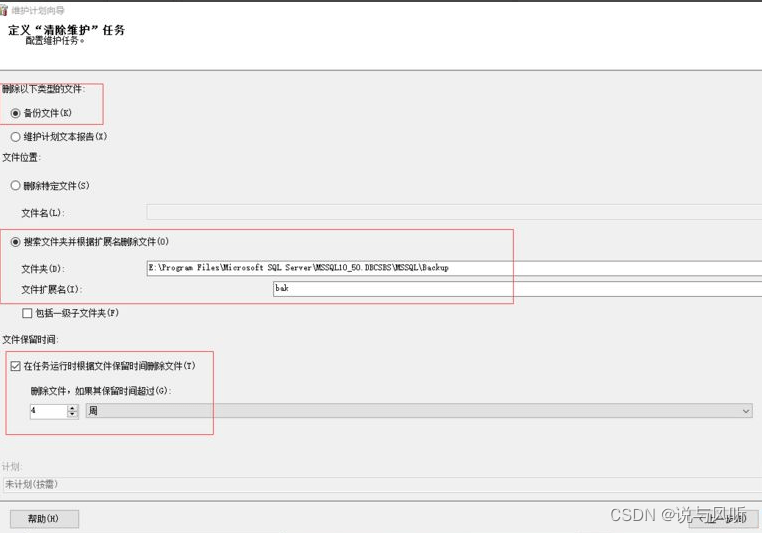Click the 删除文件，如果其保留时间超过(G) label

[101, 391]
